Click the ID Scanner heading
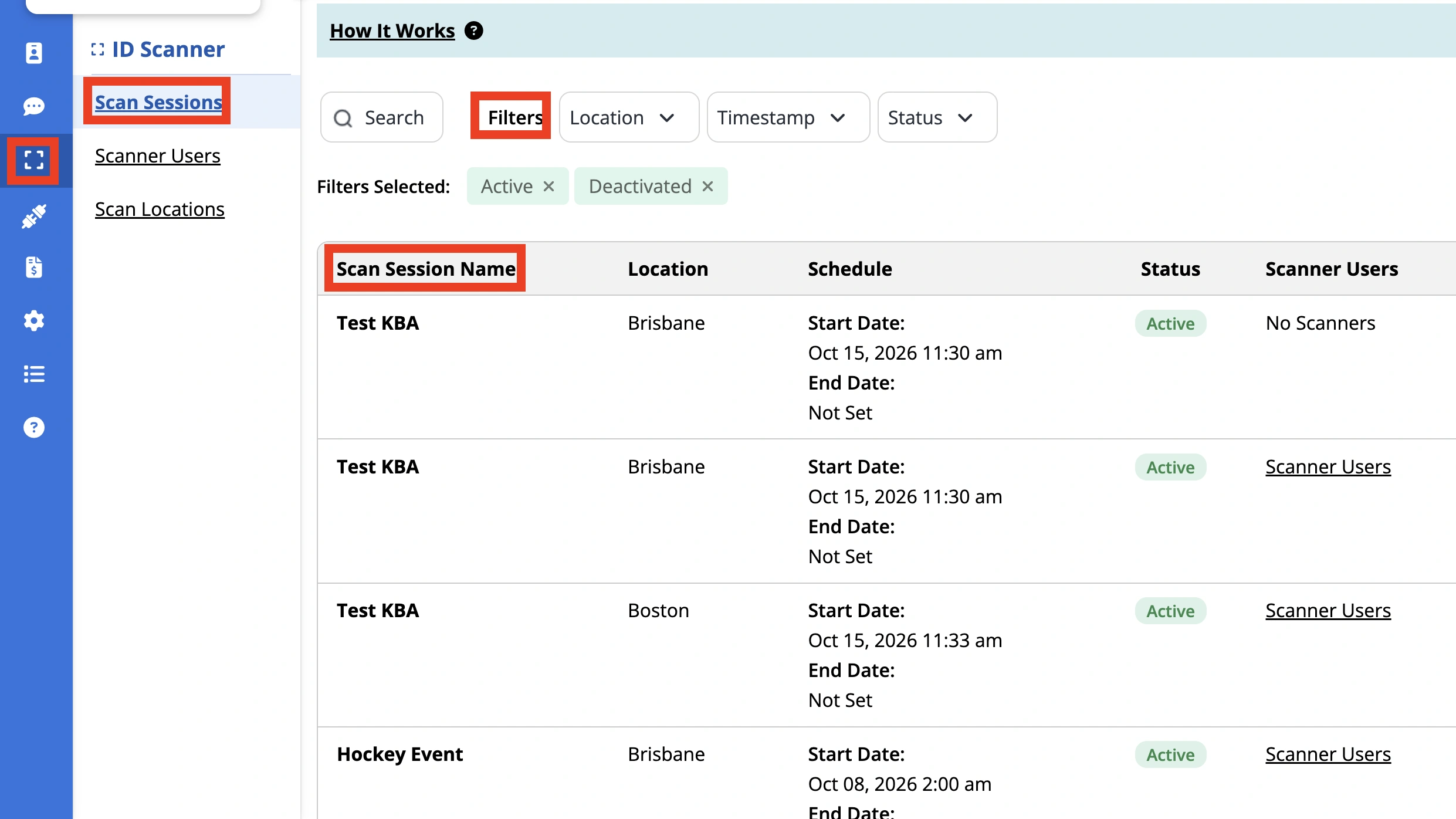 pyautogui.click(x=168, y=50)
